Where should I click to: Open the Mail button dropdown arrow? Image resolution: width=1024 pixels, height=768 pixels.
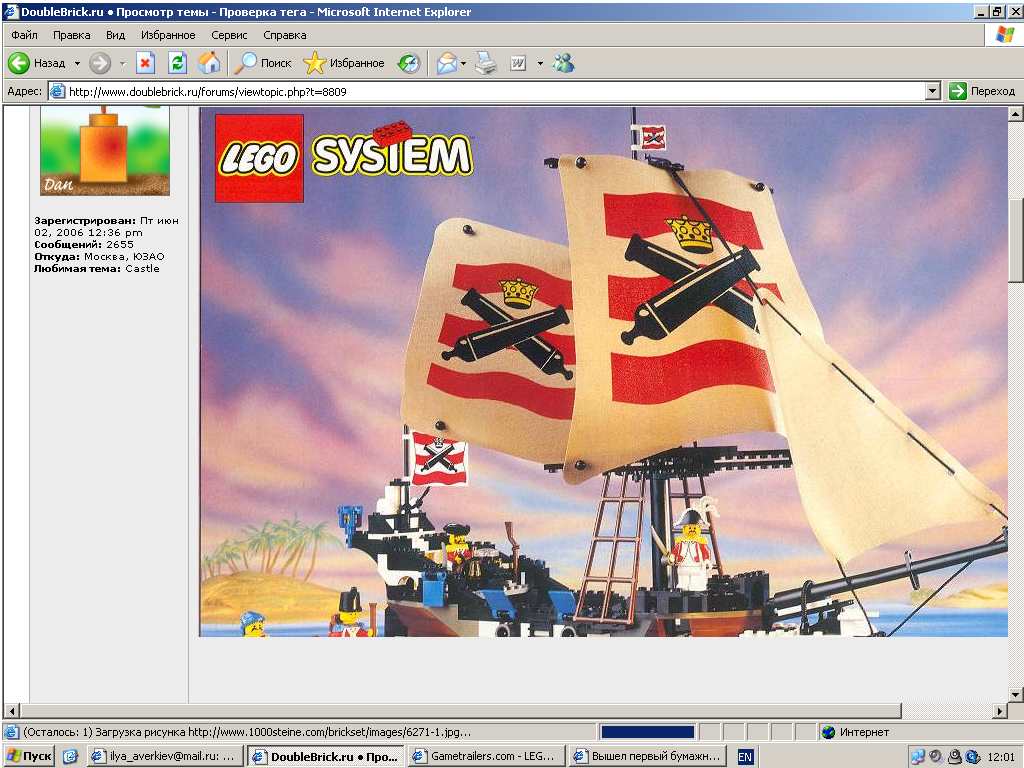(463, 63)
